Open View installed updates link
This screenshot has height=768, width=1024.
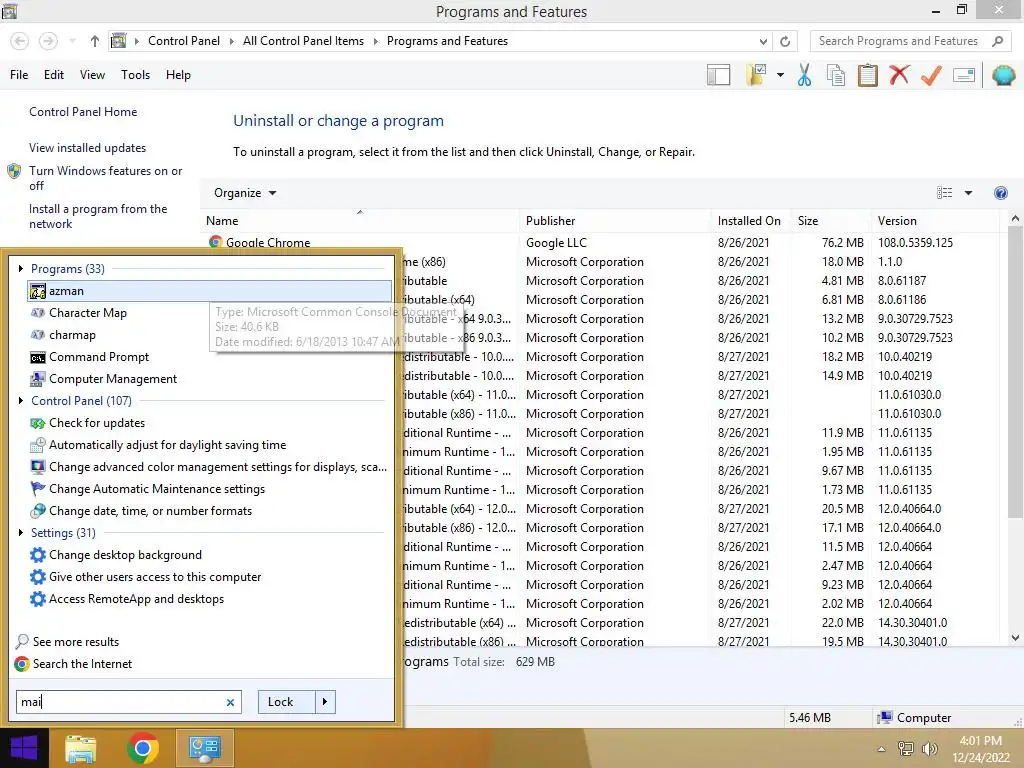(88, 148)
